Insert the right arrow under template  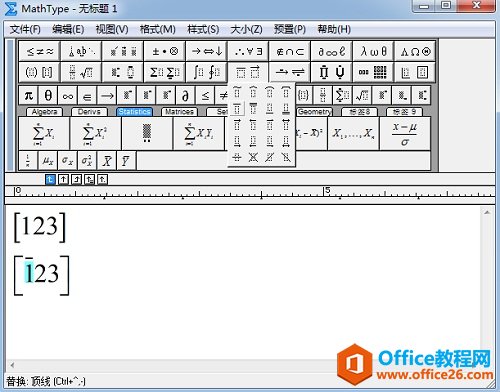click(237, 141)
